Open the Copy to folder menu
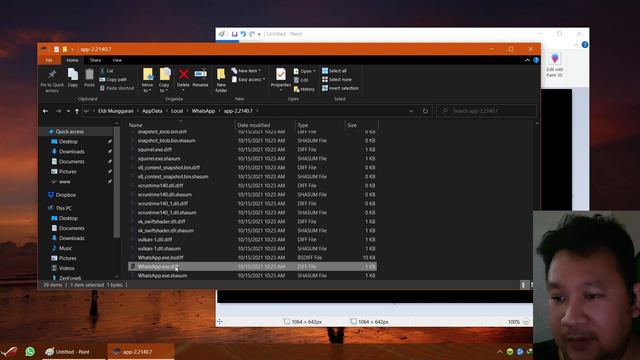This screenshot has height=360, width=640. 164,80
